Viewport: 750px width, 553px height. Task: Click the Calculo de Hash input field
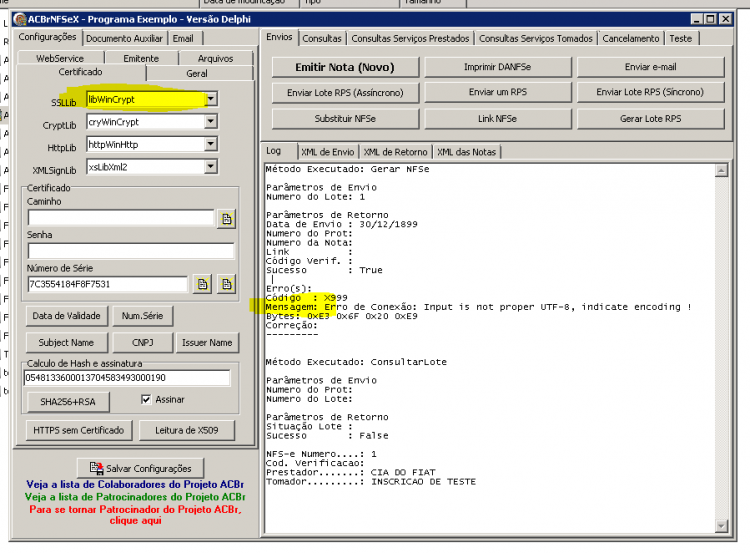click(x=127, y=378)
